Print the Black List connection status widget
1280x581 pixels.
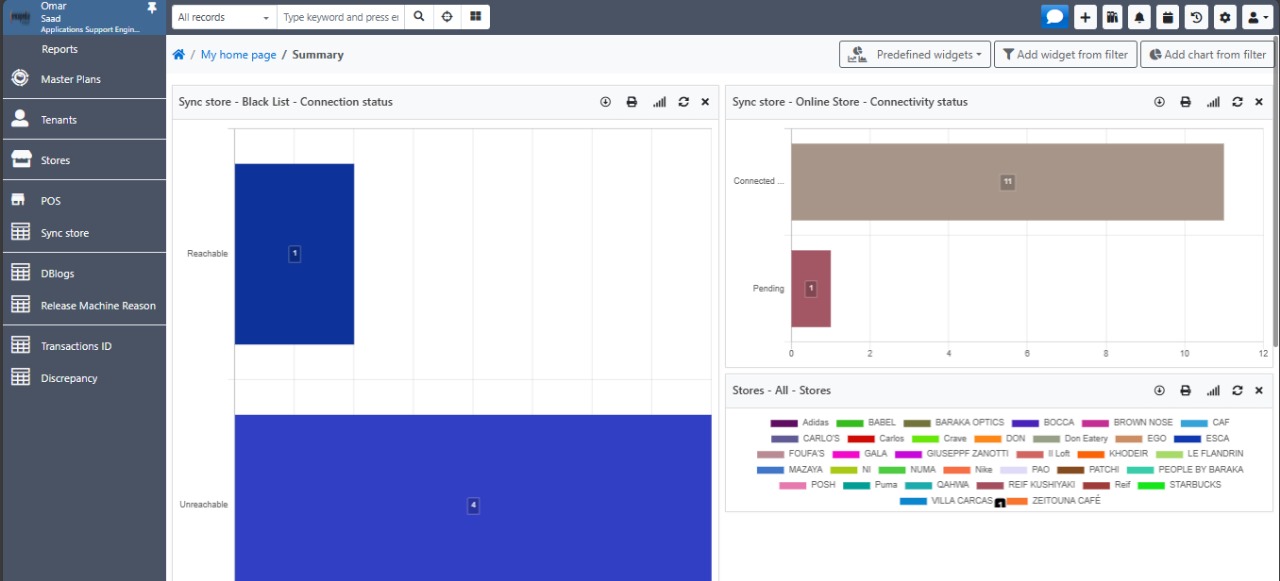(x=632, y=102)
